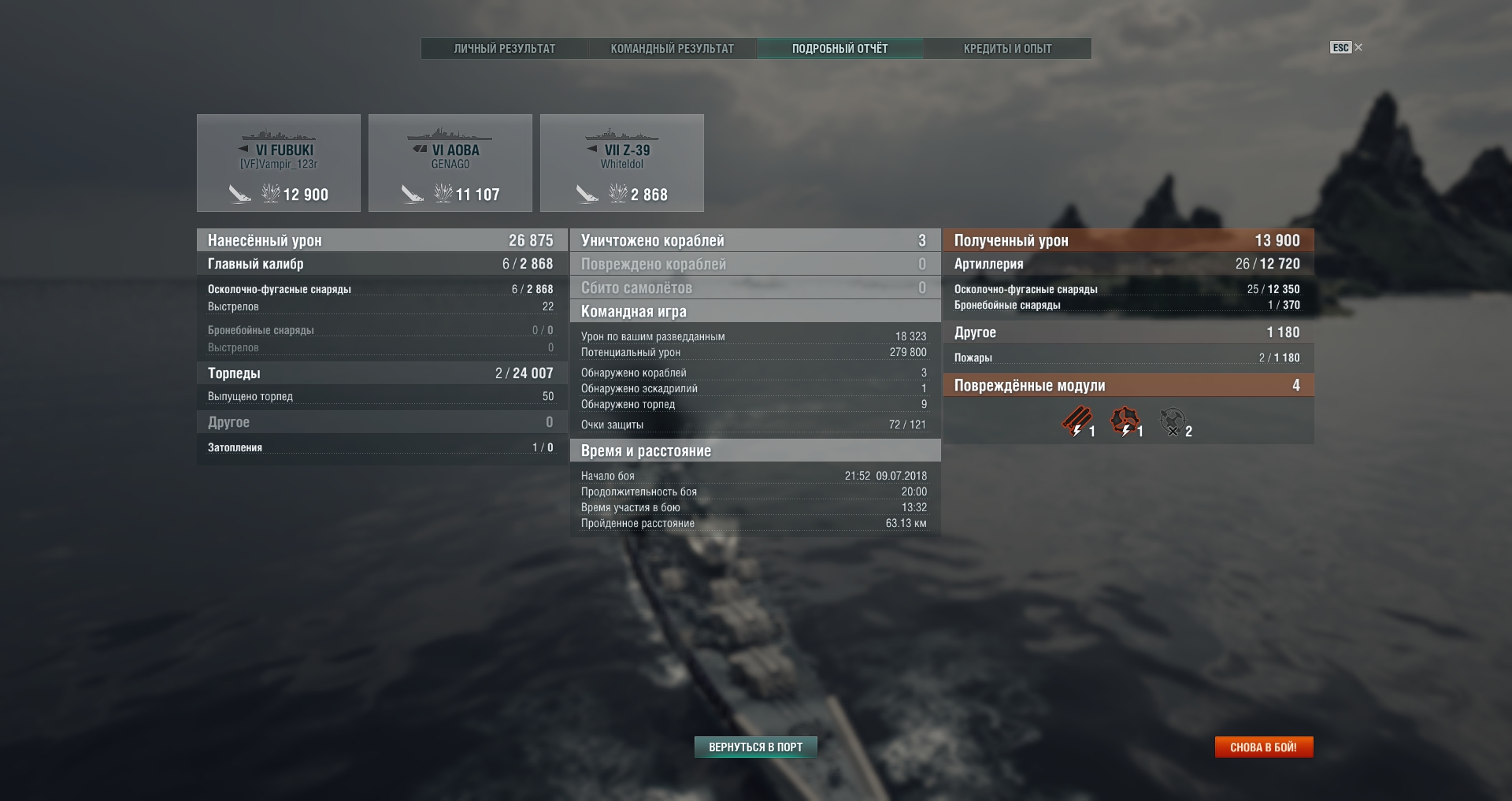Screen dimensions: 1512x801
Task: Open the Кредиты и опыт tab
Action: [x=1007, y=49]
